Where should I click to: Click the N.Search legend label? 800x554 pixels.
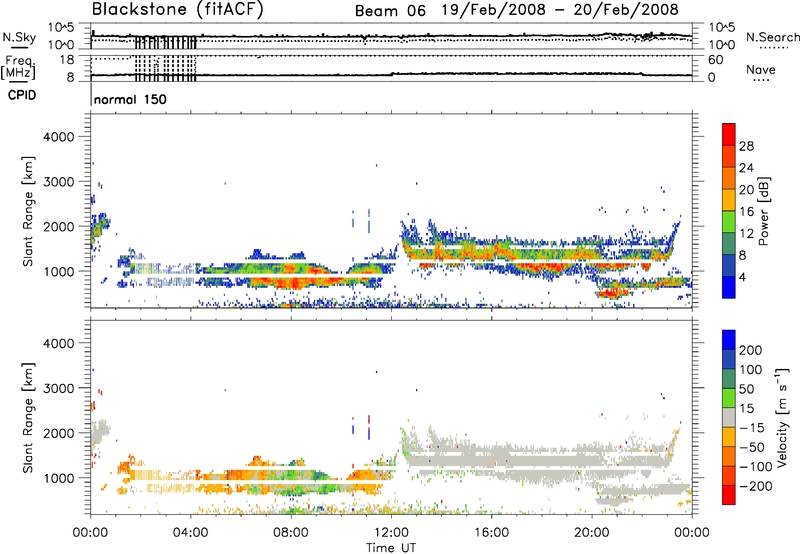772,37
